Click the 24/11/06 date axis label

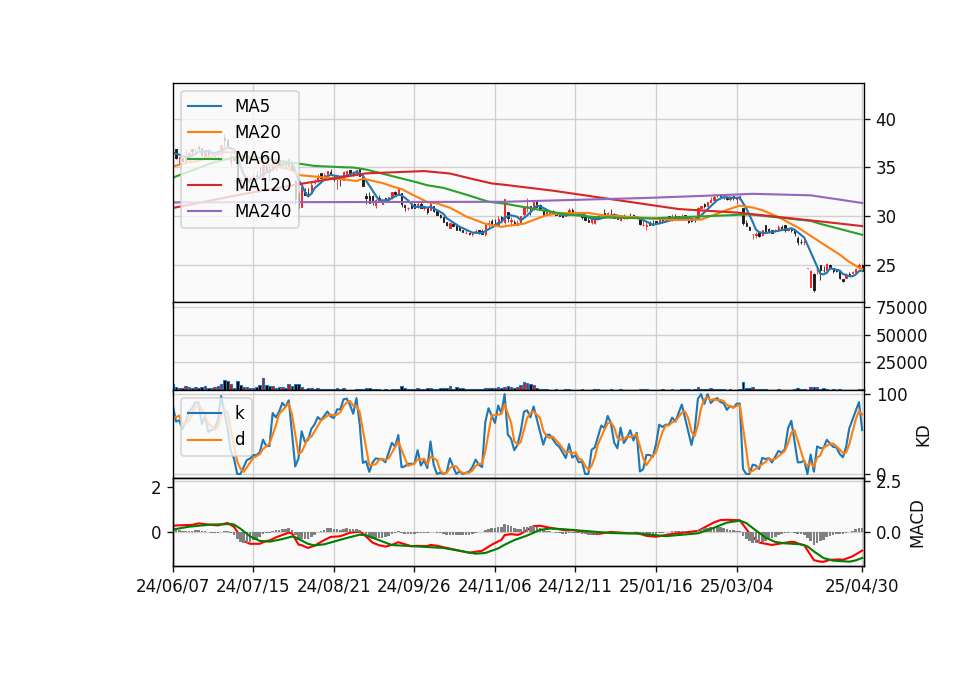[x=494, y=587]
